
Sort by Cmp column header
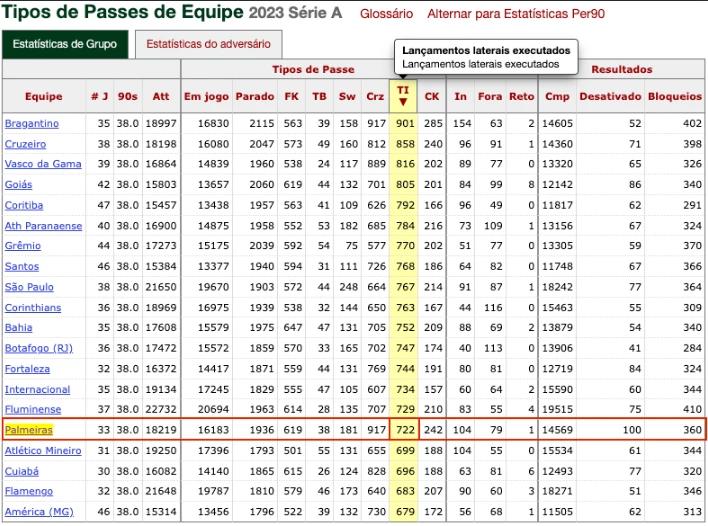[x=557, y=97]
